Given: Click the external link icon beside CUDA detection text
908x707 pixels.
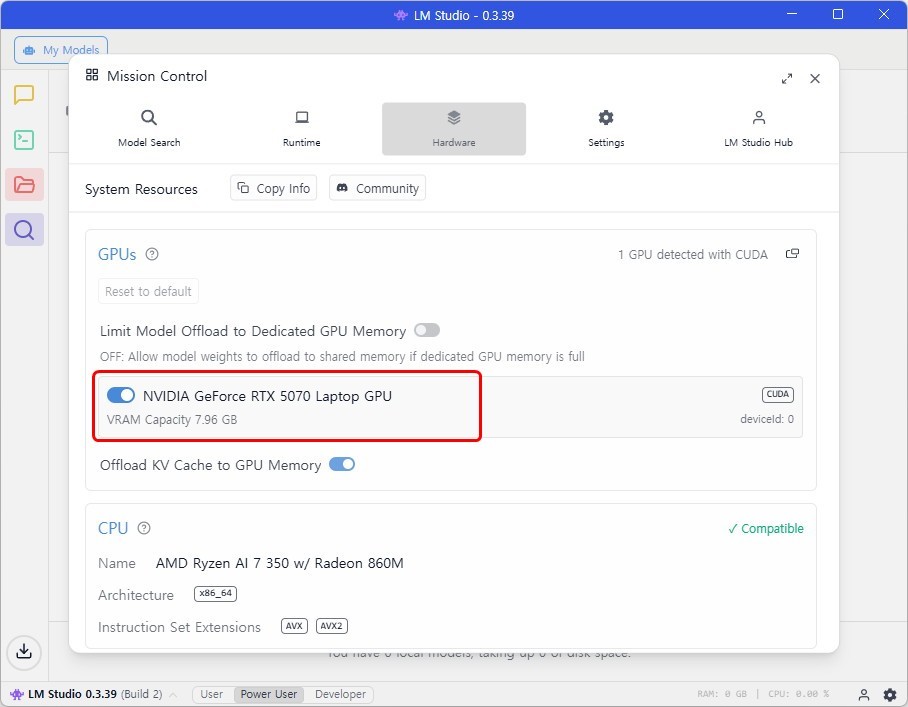Looking at the screenshot, I should [792, 254].
